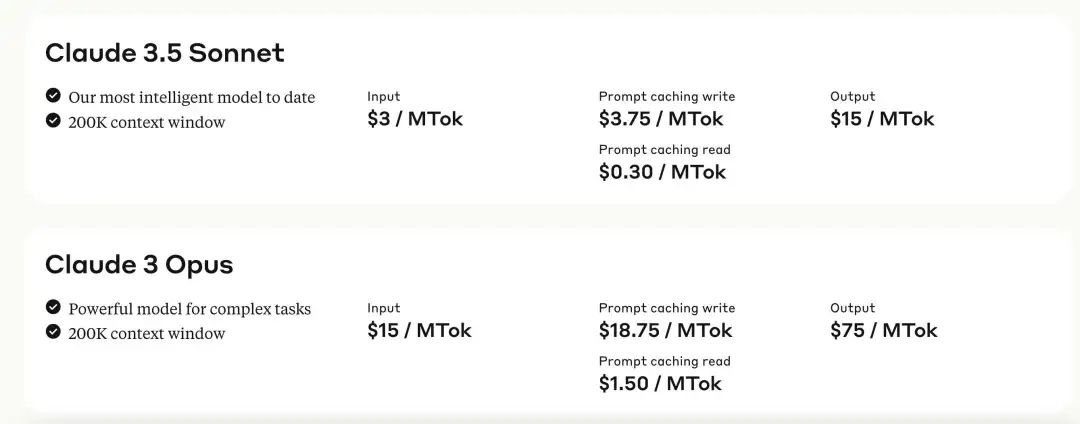Click Sonnet input price $3 / MTok
This screenshot has height=424, width=1080.
(415, 119)
